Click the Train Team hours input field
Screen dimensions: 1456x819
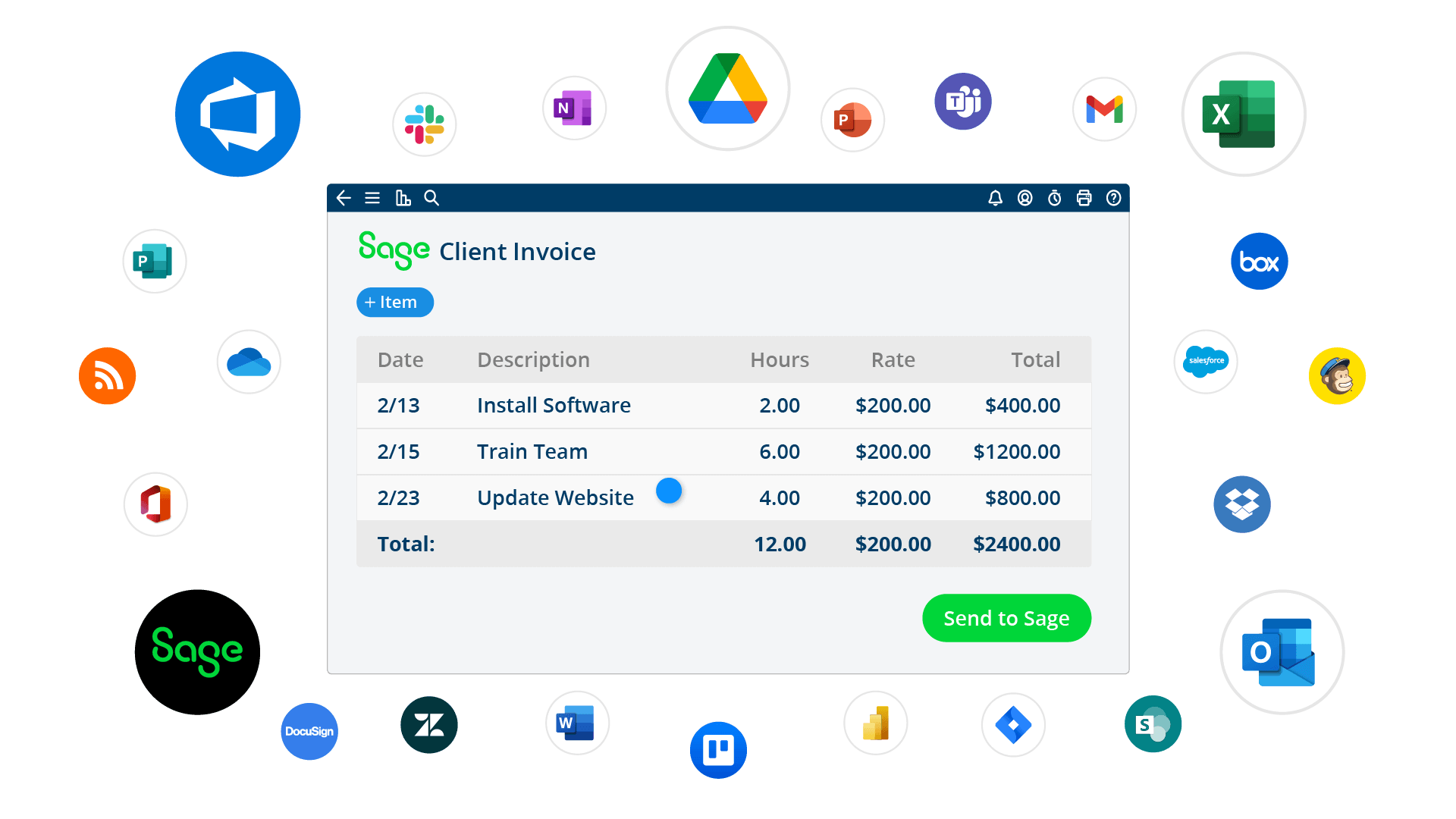pyautogui.click(x=779, y=451)
